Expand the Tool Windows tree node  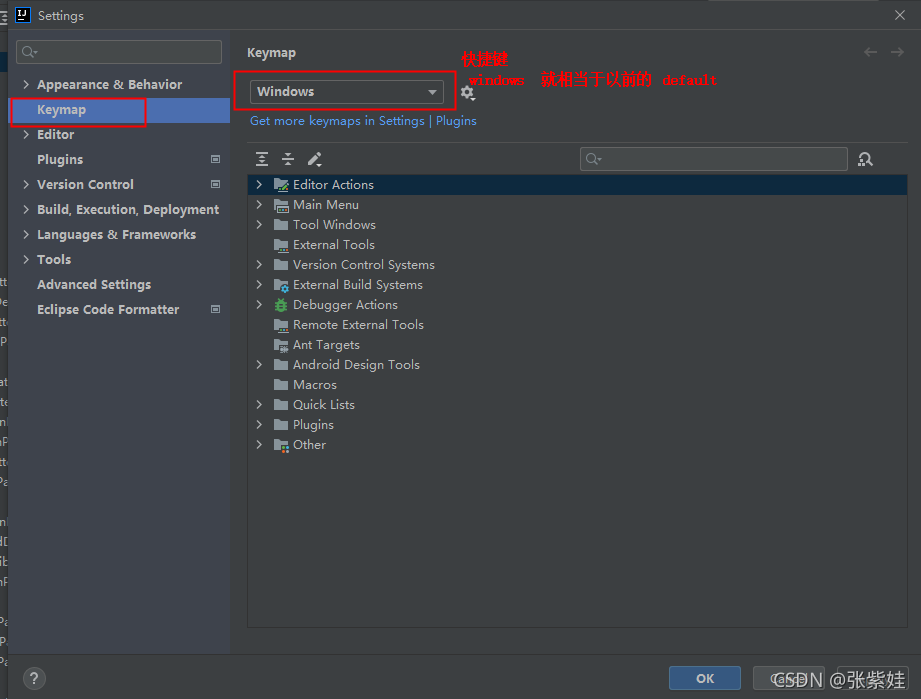click(x=259, y=224)
